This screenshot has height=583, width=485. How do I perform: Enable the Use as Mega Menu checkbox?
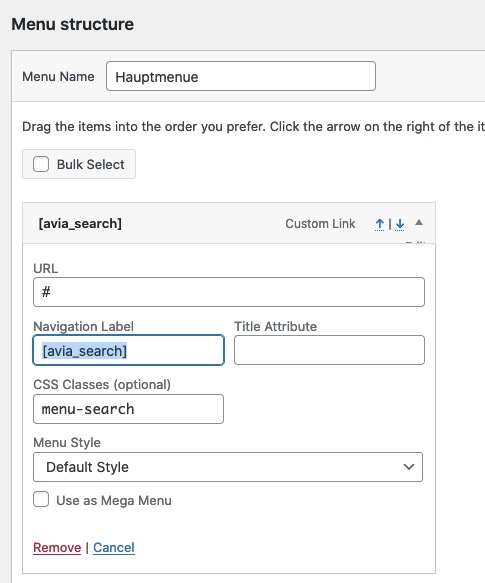click(x=41, y=499)
